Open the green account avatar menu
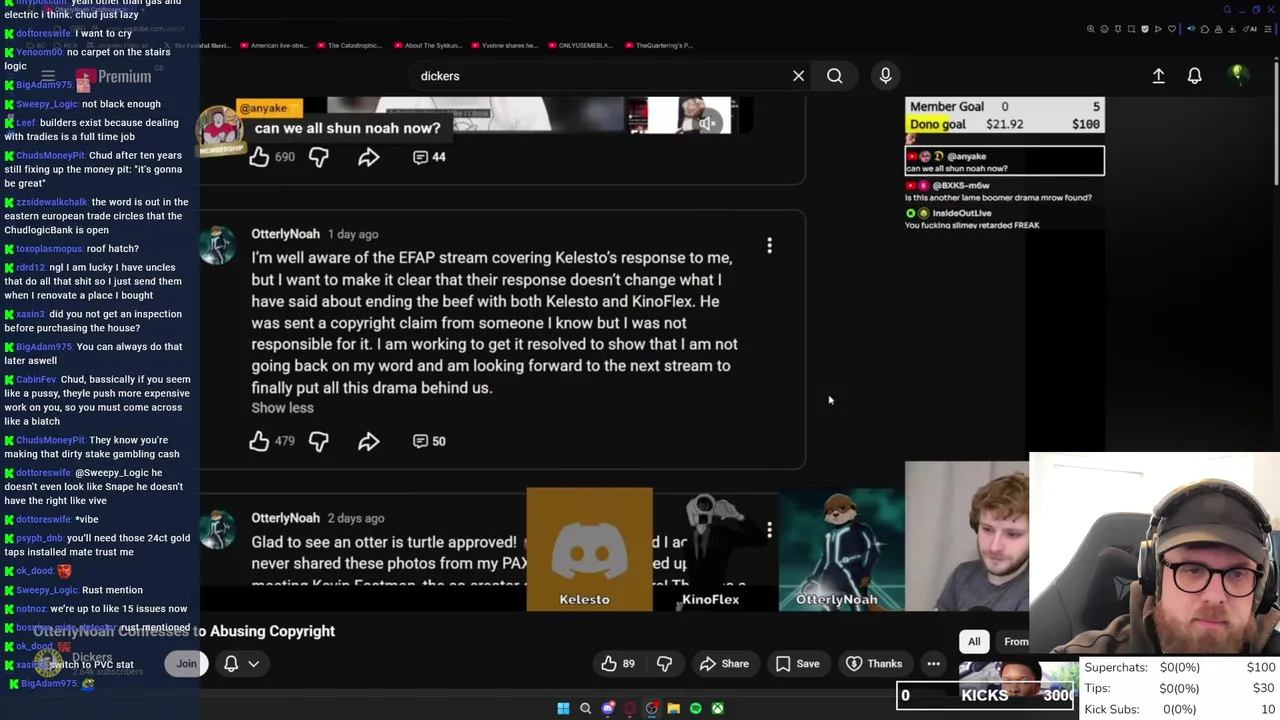This screenshot has width=1280, height=720. click(x=1238, y=75)
